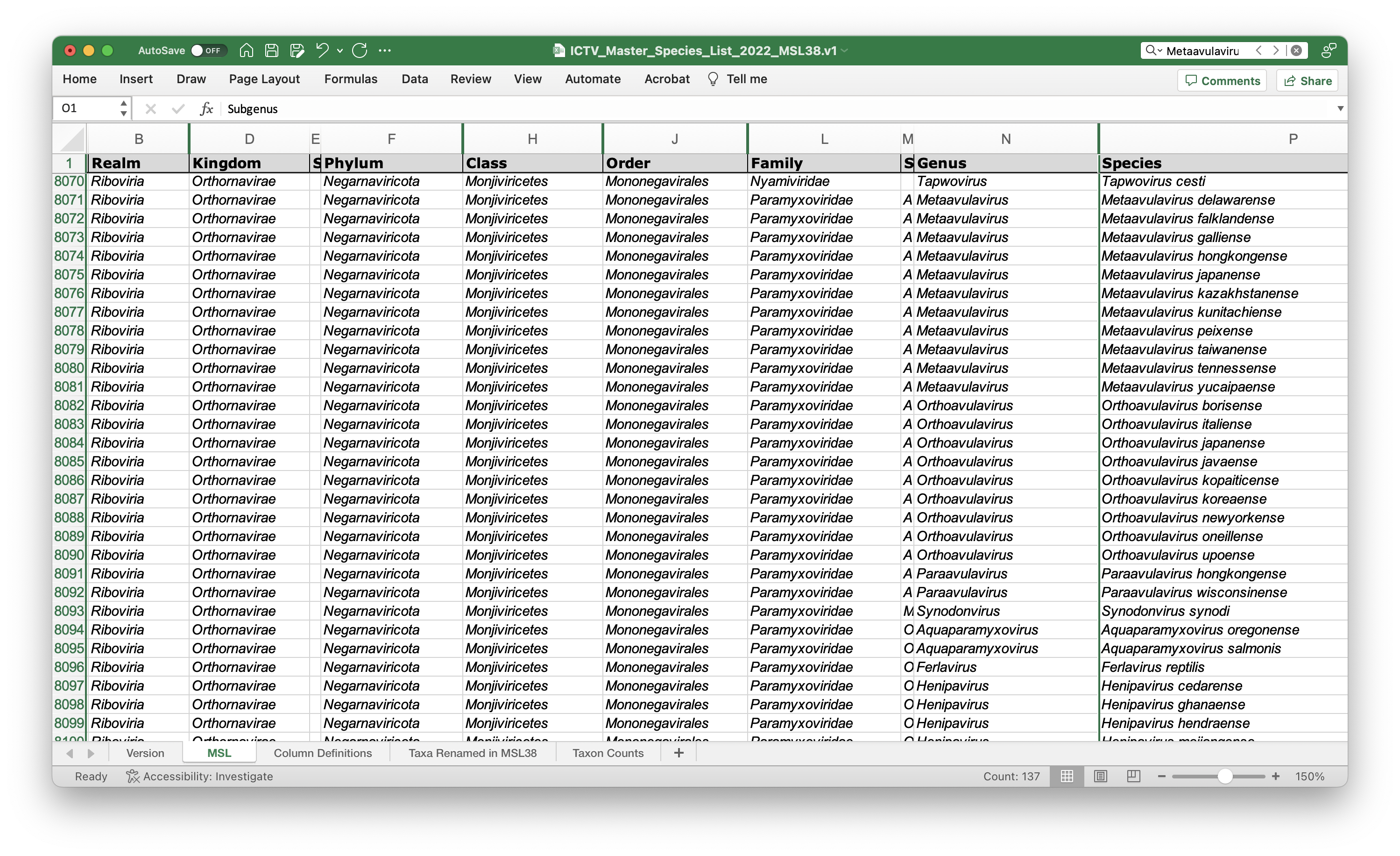
Task: Click the Share button
Action: point(1307,81)
